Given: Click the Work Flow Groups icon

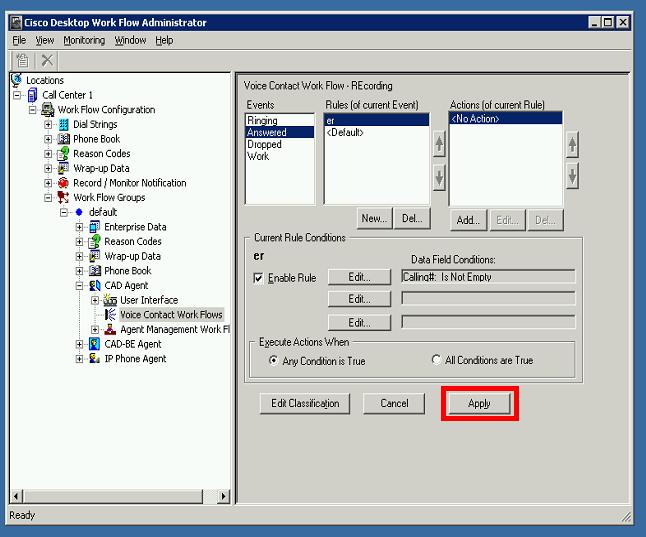Looking at the screenshot, I should [63, 197].
